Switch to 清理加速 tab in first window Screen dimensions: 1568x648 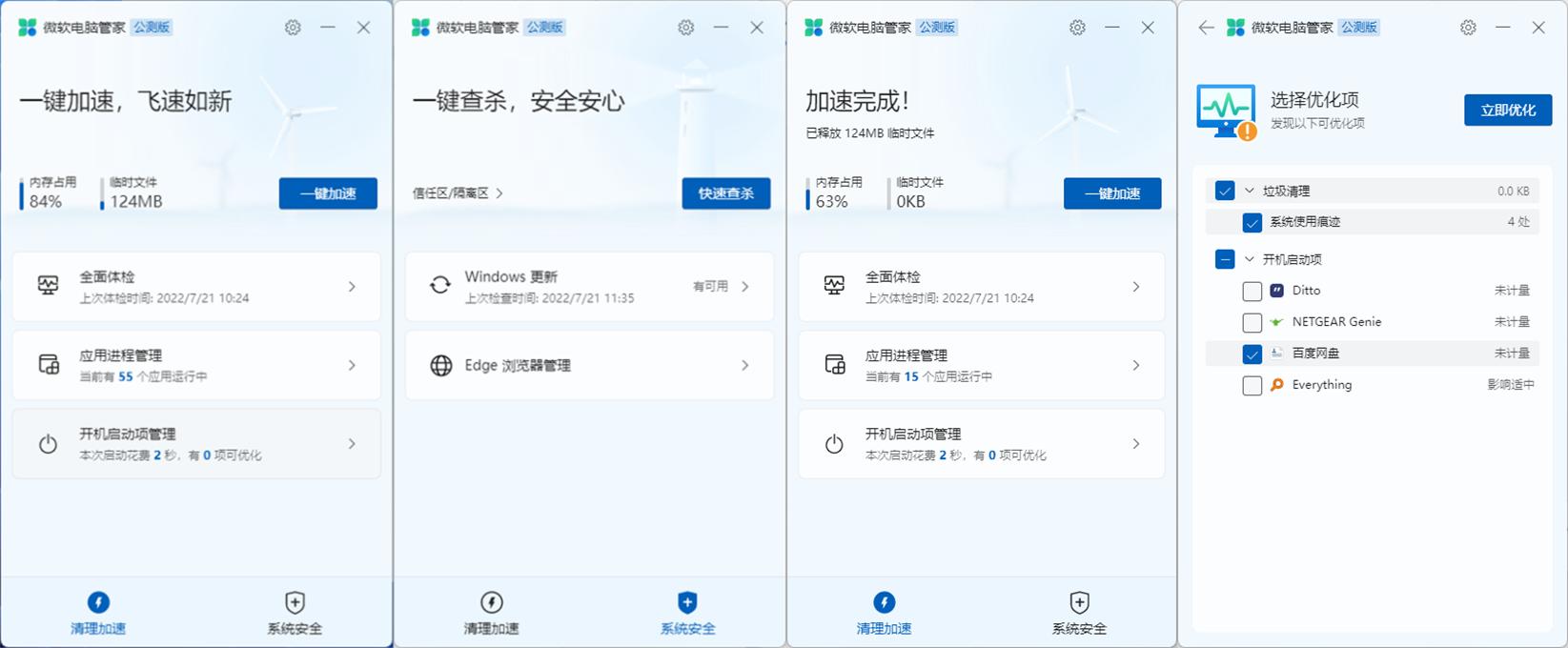point(98,613)
